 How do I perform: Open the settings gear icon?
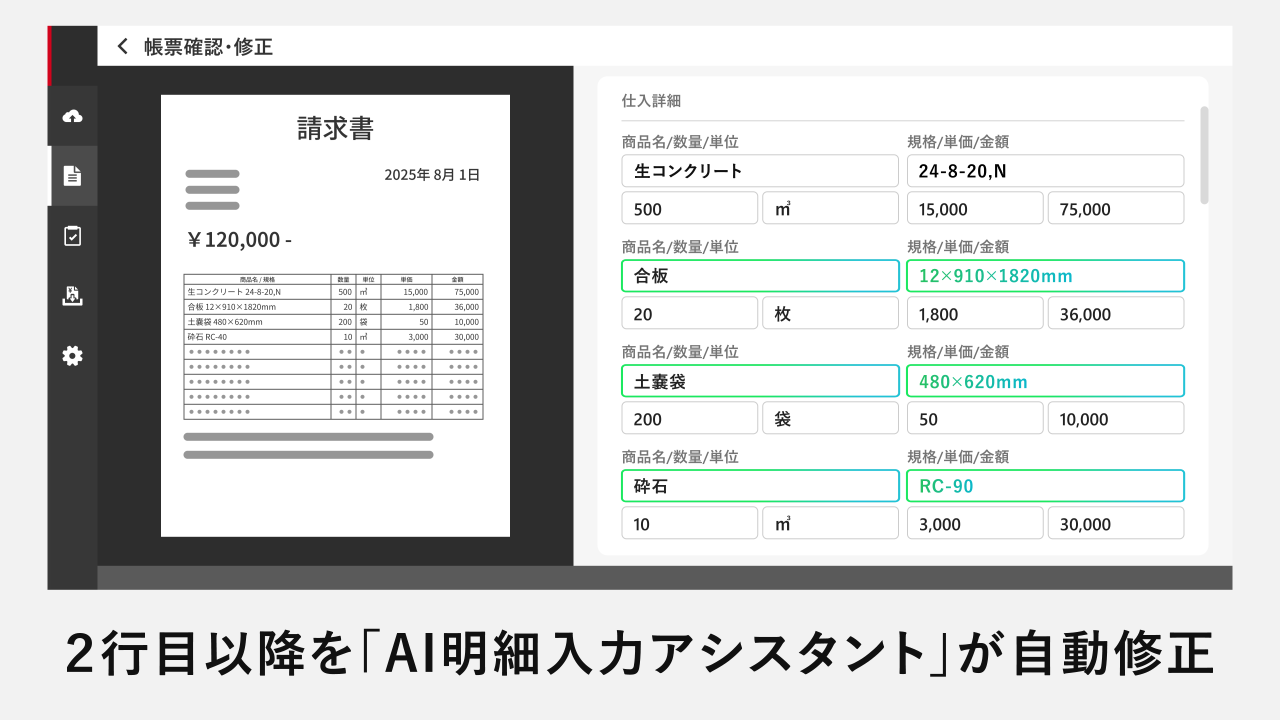72,356
